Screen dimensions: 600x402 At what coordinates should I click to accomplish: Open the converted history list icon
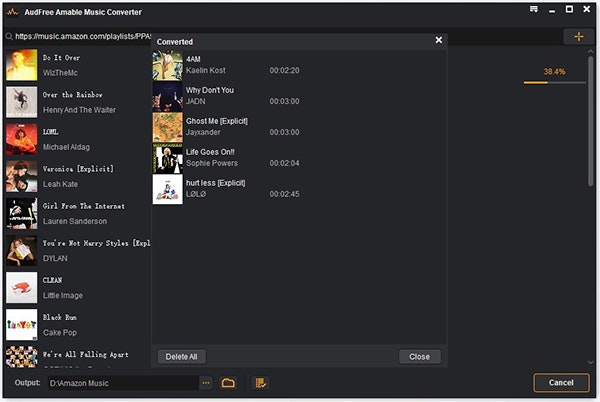pyautogui.click(x=261, y=383)
